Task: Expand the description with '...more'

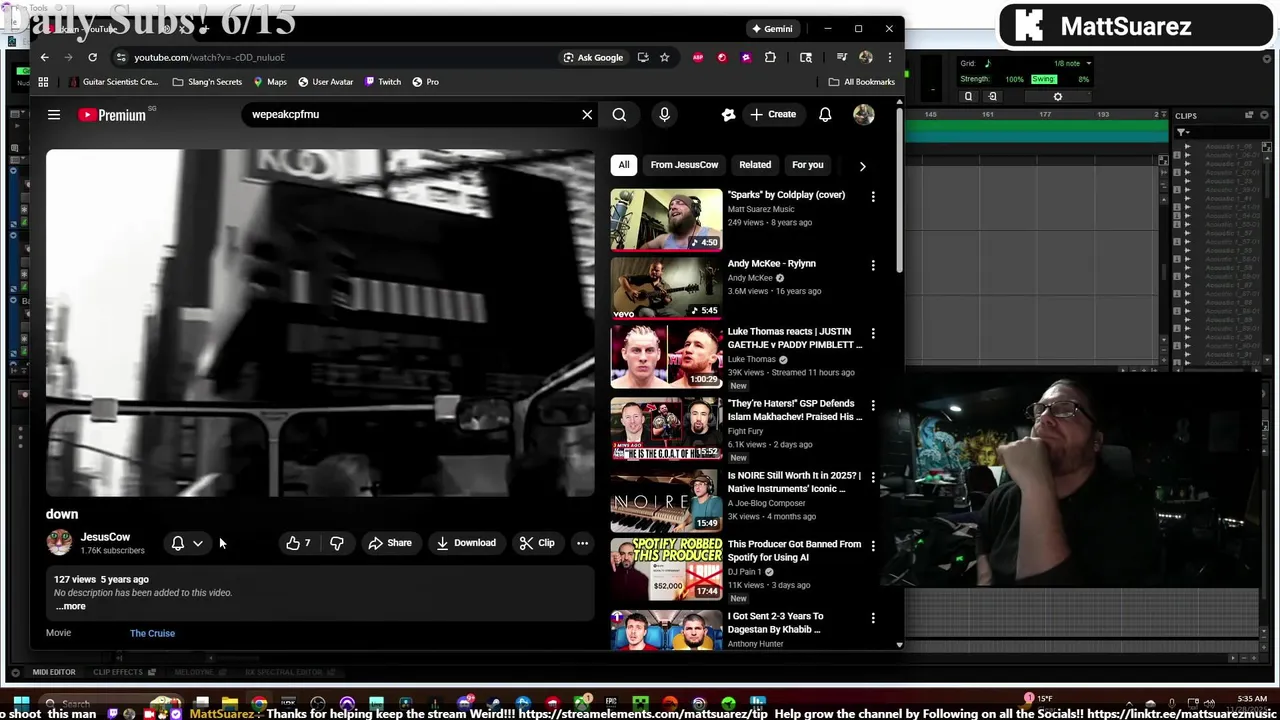Action: 70,606
